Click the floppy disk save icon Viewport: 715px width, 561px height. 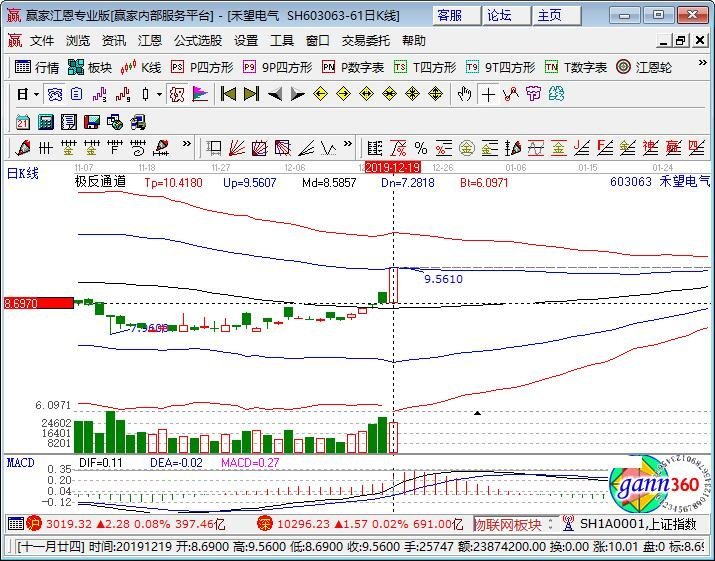click(x=92, y=122)
